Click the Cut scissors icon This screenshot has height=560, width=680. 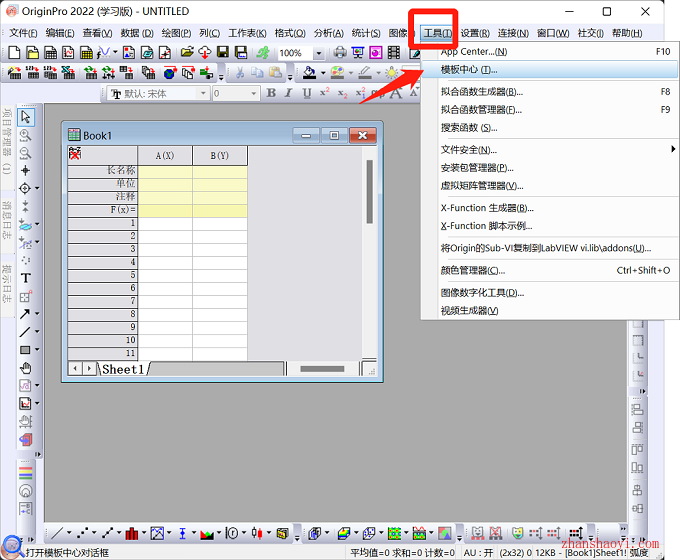click(240, 73)
